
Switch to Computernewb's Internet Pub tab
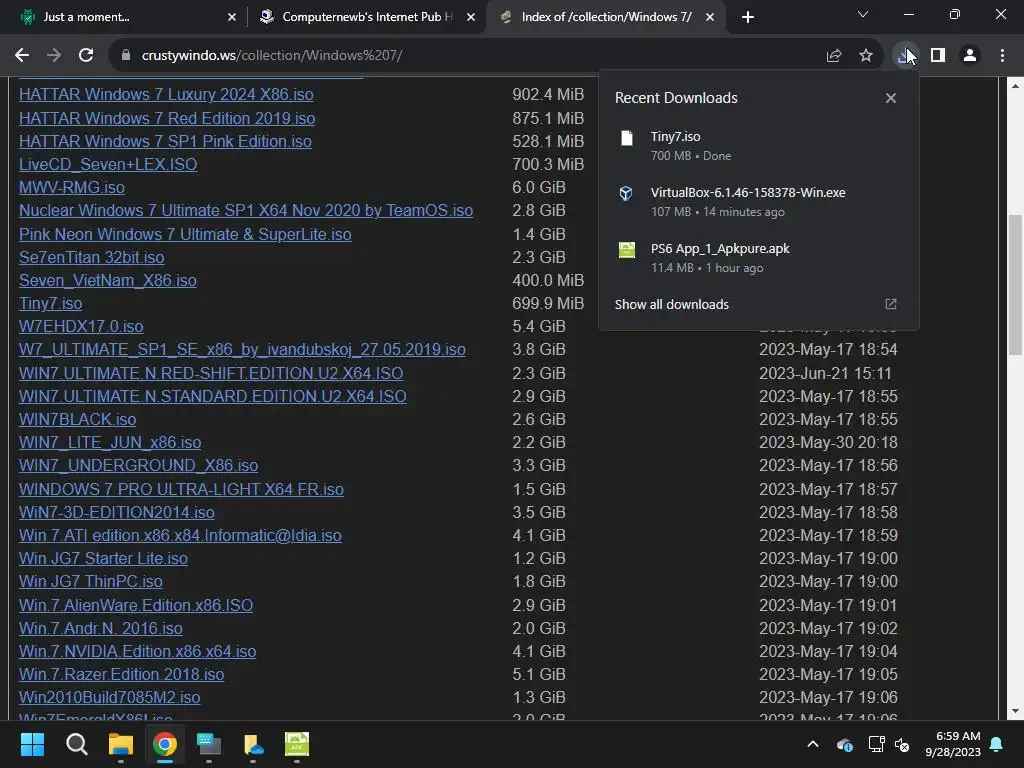366,17
